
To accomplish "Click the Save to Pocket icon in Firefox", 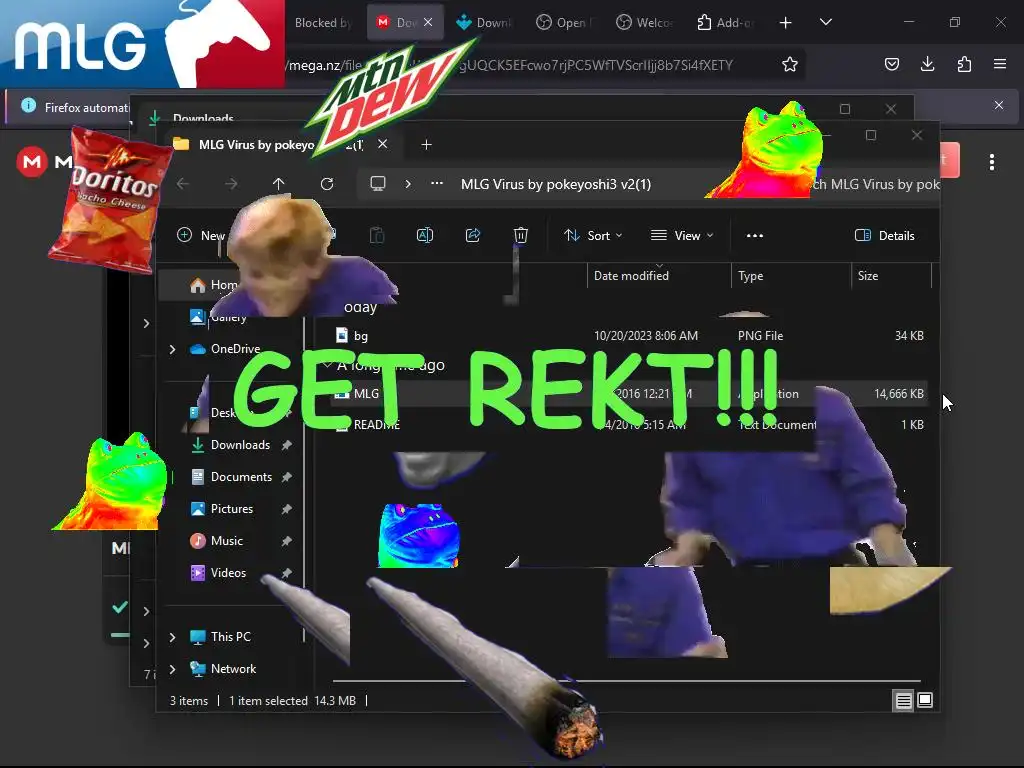I will point(891,64).
